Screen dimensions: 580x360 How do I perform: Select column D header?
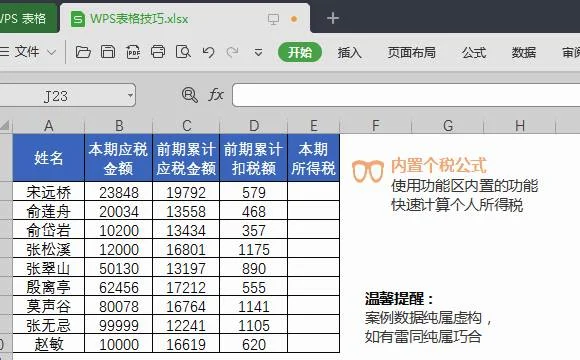tap(254, 126)
